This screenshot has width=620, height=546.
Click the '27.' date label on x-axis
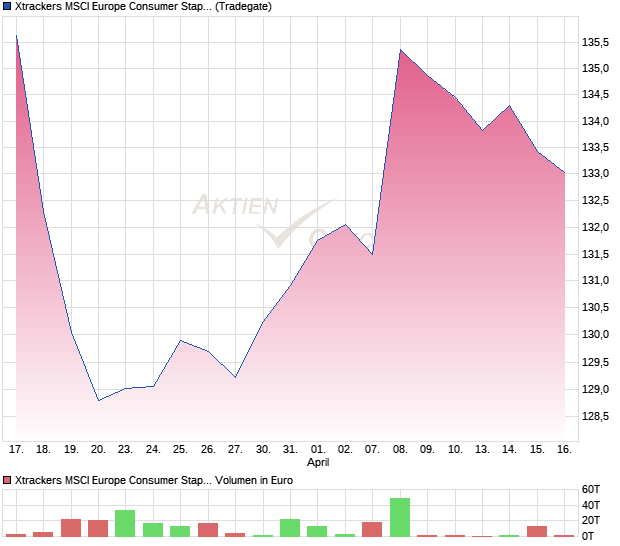(235, 450)
